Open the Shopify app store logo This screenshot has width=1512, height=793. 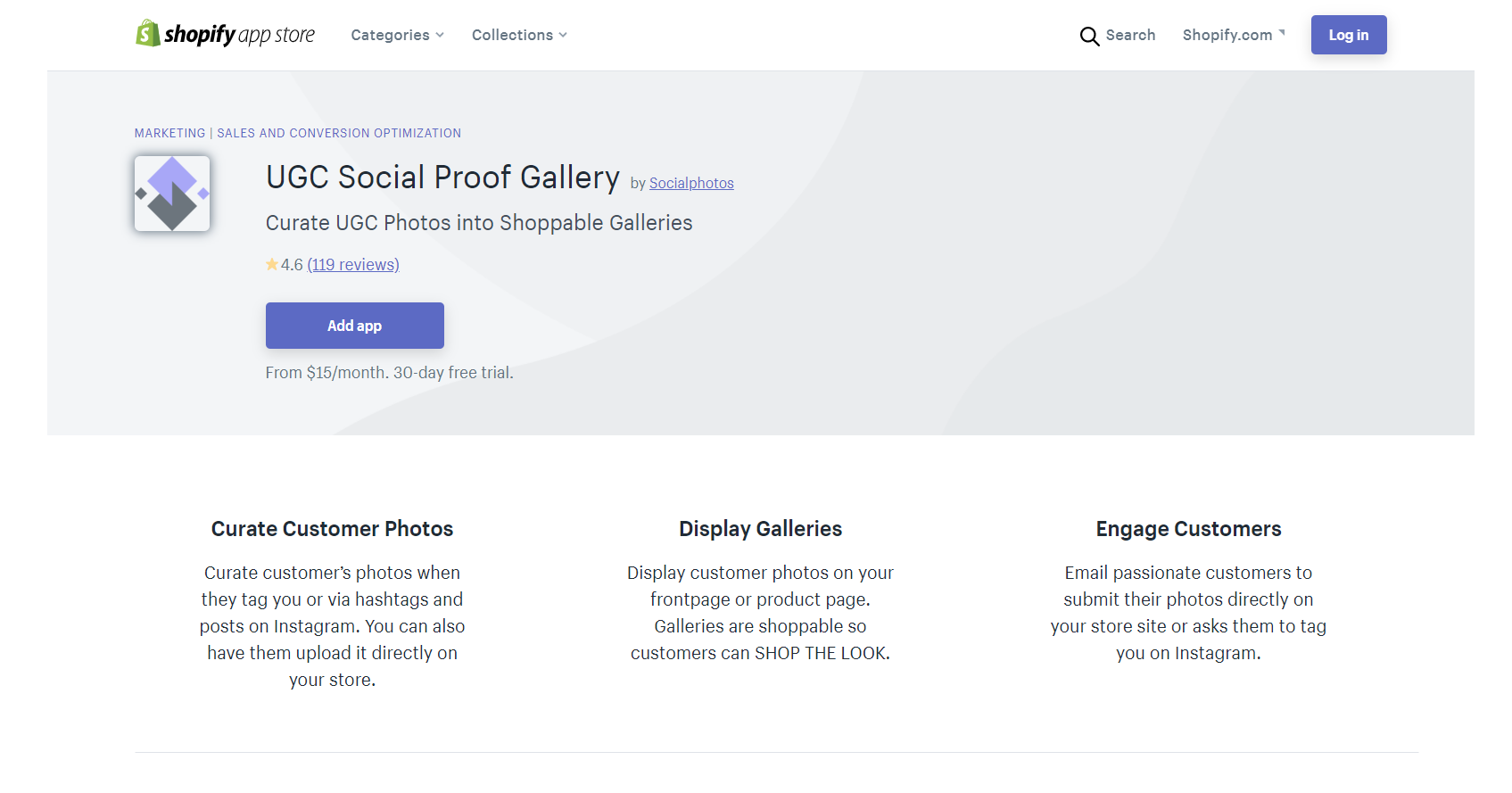tap(225, 35)
